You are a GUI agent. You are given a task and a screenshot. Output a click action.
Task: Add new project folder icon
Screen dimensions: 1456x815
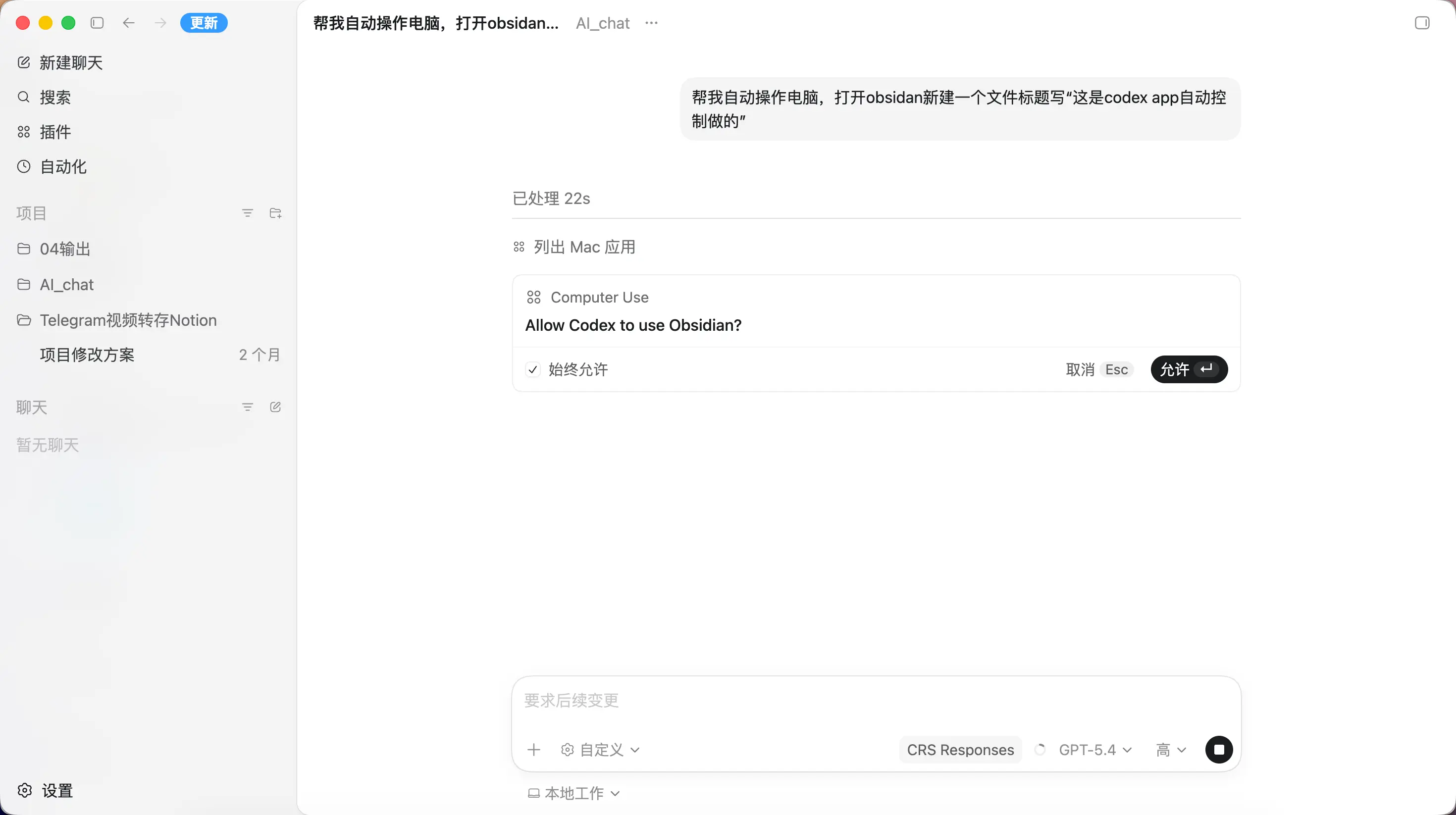[x=275, y=213]
